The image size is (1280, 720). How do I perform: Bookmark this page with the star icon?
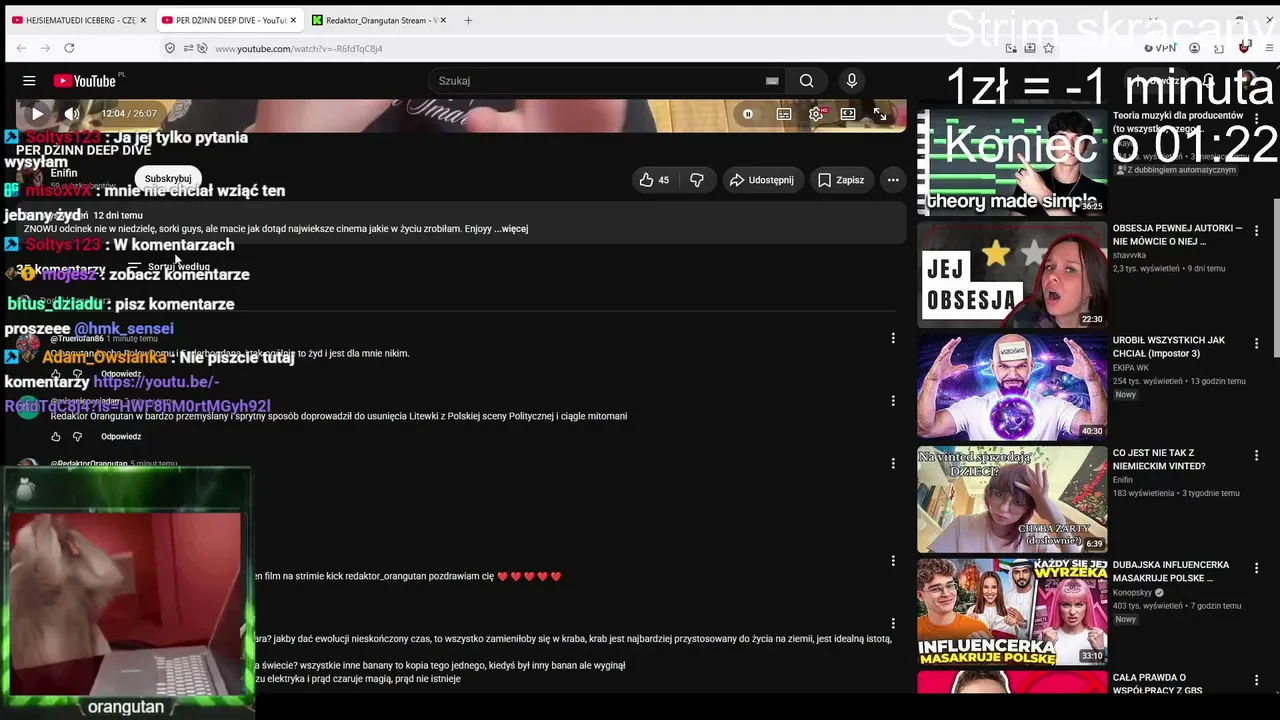pyautogui.click(x=1048, y=48)
